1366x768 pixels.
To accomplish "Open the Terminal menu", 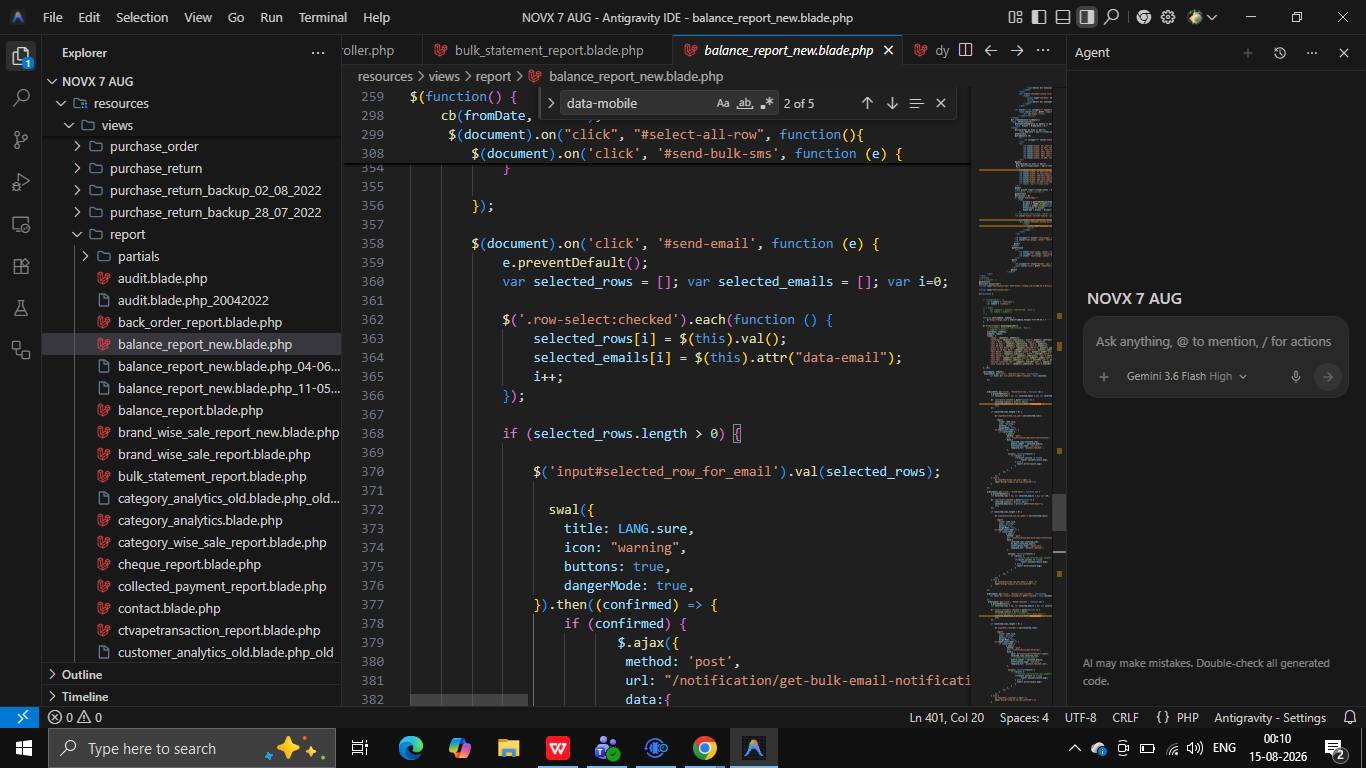I will click(x=323, y=17).
